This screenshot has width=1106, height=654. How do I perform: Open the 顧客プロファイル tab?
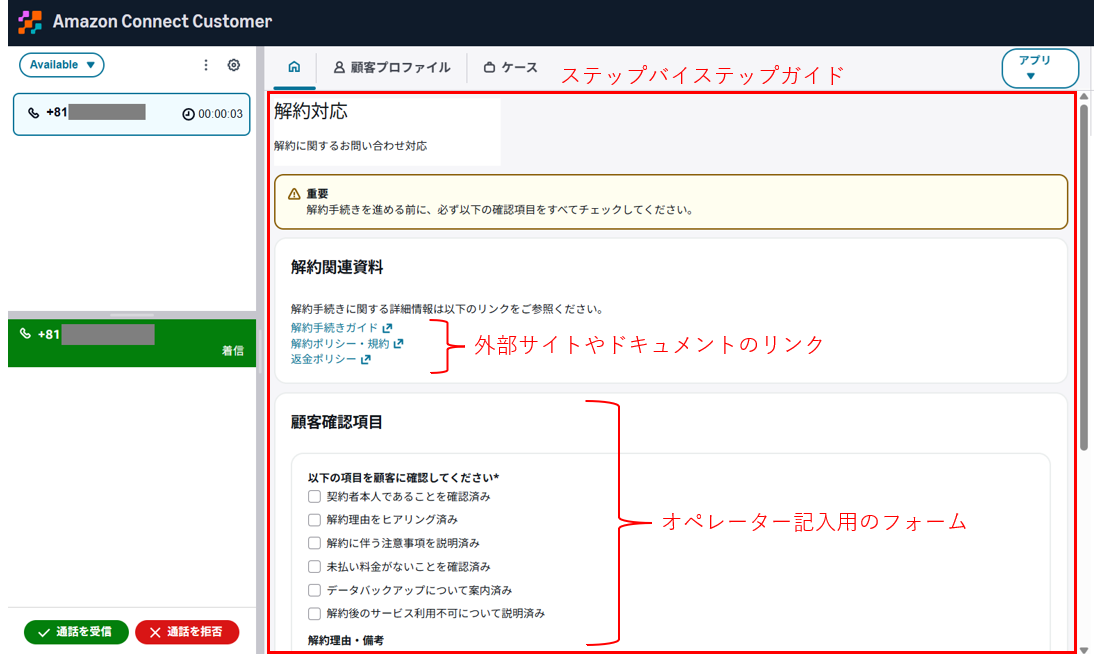click(x=391, y=68)
